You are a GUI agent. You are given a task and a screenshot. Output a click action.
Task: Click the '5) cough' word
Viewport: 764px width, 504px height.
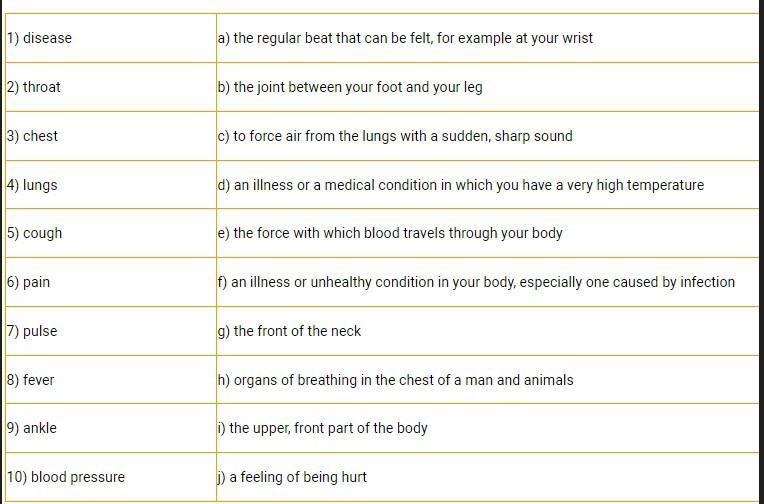(x=35, y=233)
